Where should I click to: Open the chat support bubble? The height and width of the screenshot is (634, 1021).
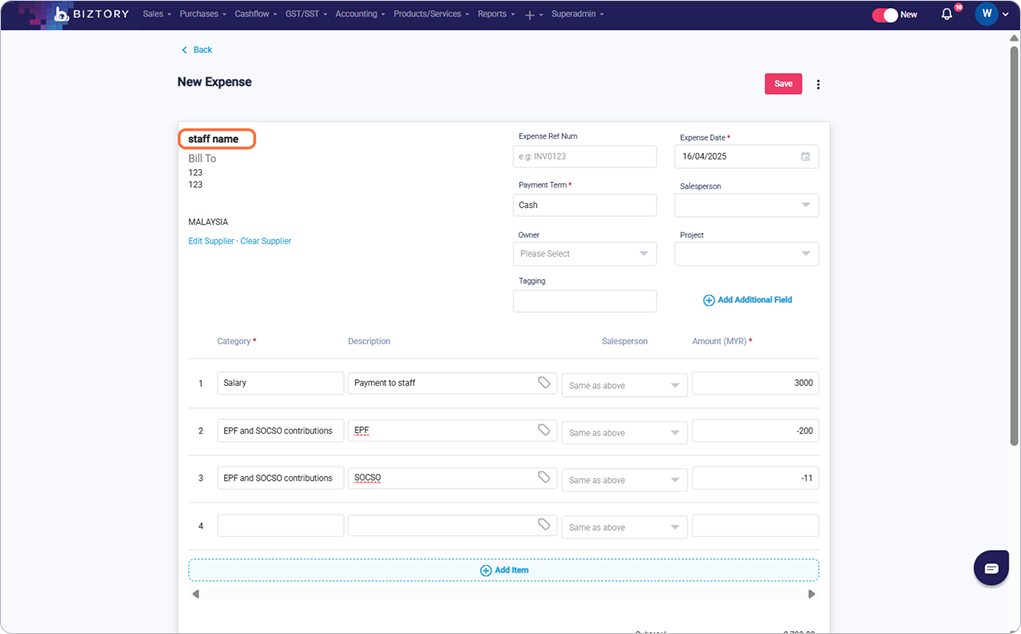pos(991,568)
